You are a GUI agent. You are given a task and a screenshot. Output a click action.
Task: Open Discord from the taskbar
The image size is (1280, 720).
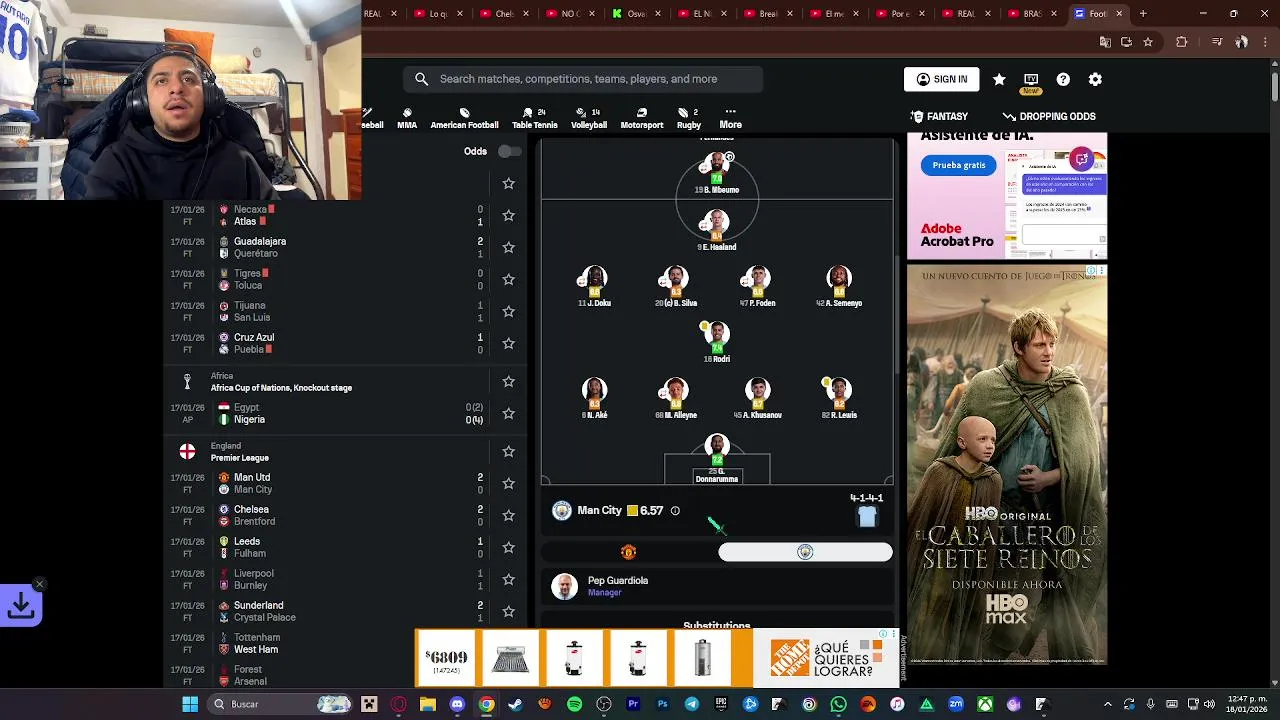pyautogui.click(x=457, y=704)
